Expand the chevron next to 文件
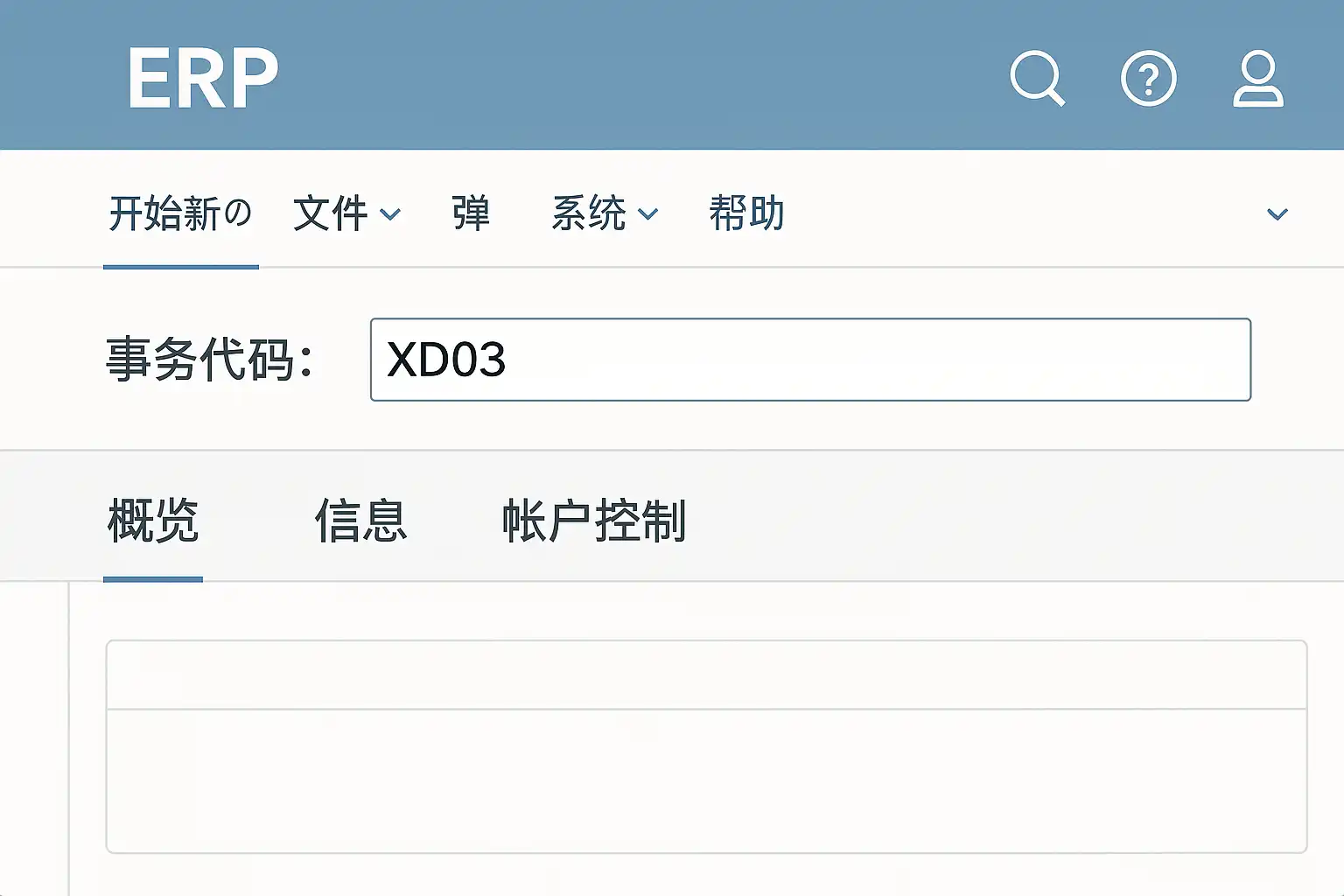The width and height of the screenshot is (1344, 896). point(390,214)
